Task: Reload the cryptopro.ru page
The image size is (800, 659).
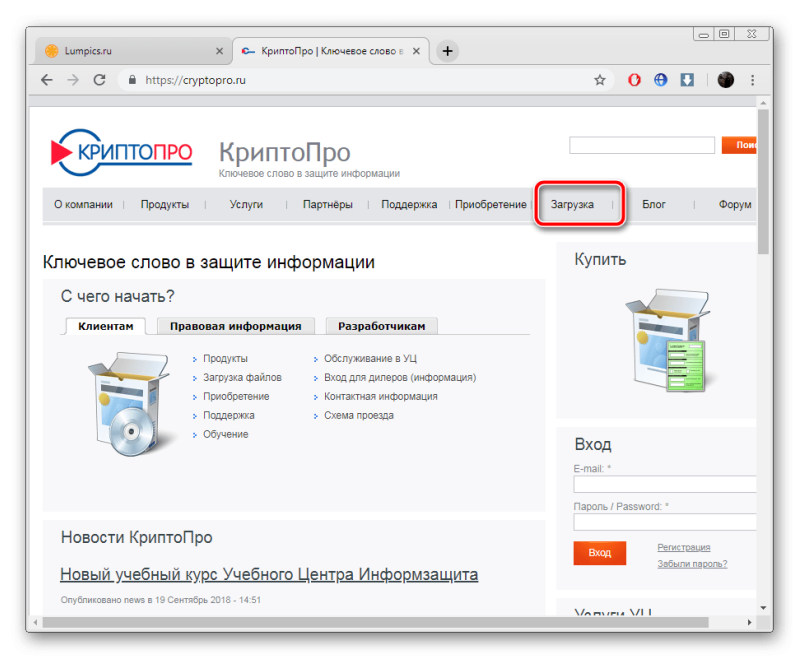Action: point(99,80)
